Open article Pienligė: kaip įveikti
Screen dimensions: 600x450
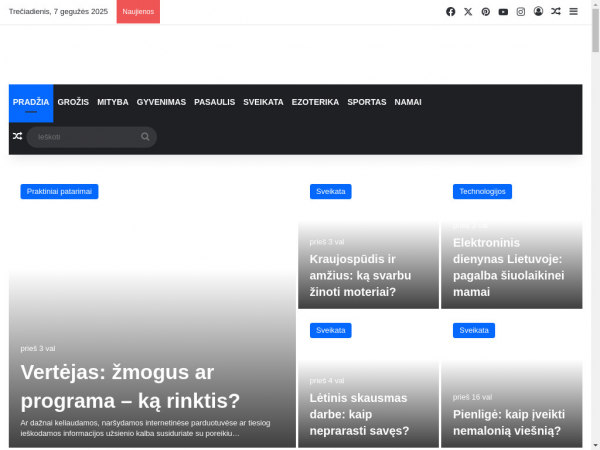pyautogui.click(x=509, y=422)
